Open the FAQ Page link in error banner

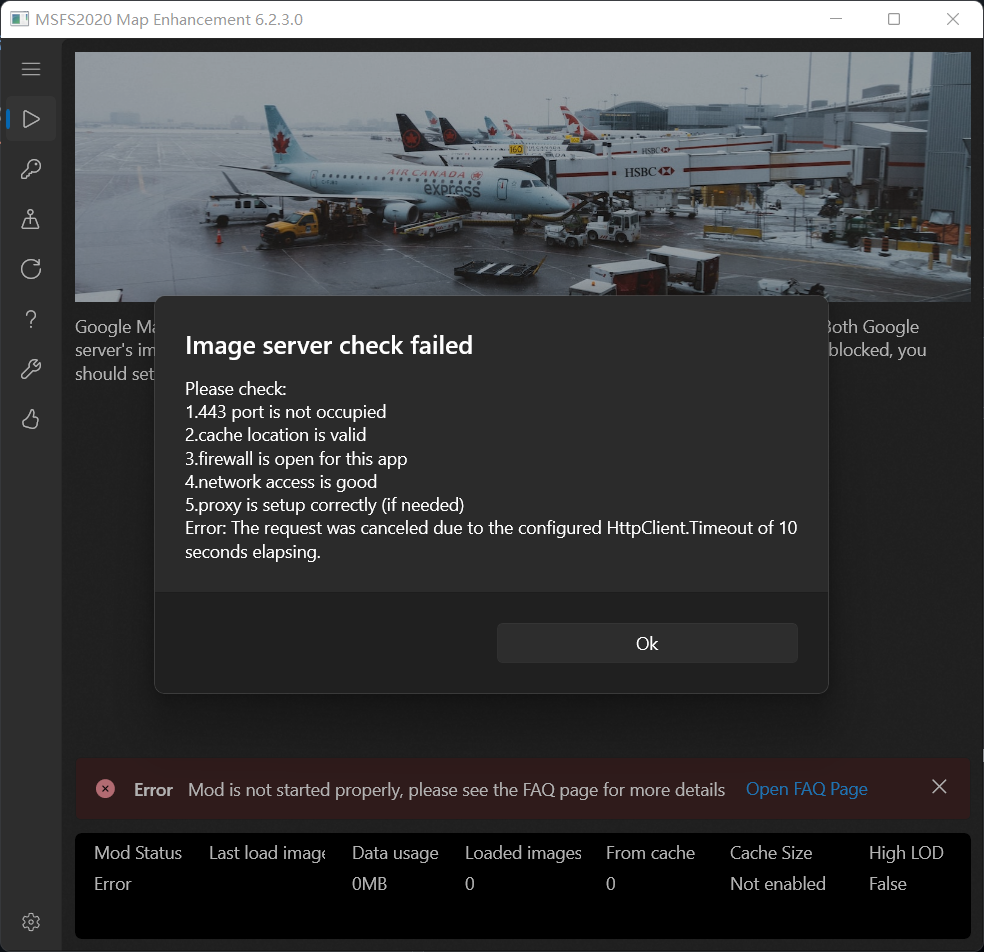click(x=806, y=789)
